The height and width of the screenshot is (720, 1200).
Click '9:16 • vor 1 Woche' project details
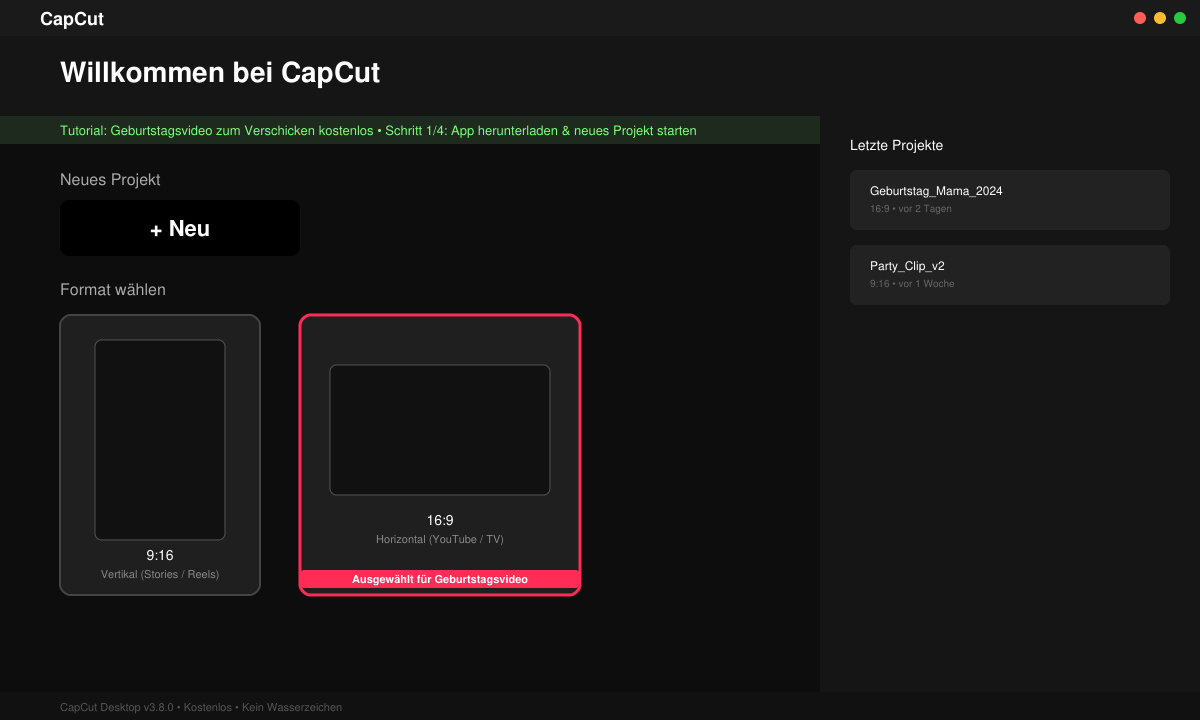[x=912, y=284]
